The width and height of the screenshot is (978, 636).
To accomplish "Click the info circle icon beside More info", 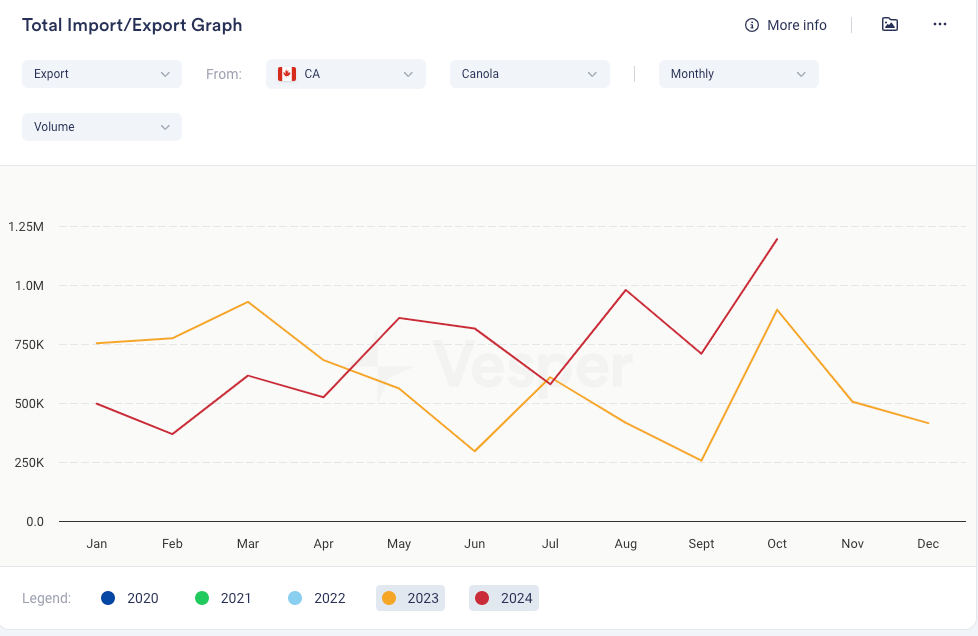I will pyautogui.click(x=752, y=25).
